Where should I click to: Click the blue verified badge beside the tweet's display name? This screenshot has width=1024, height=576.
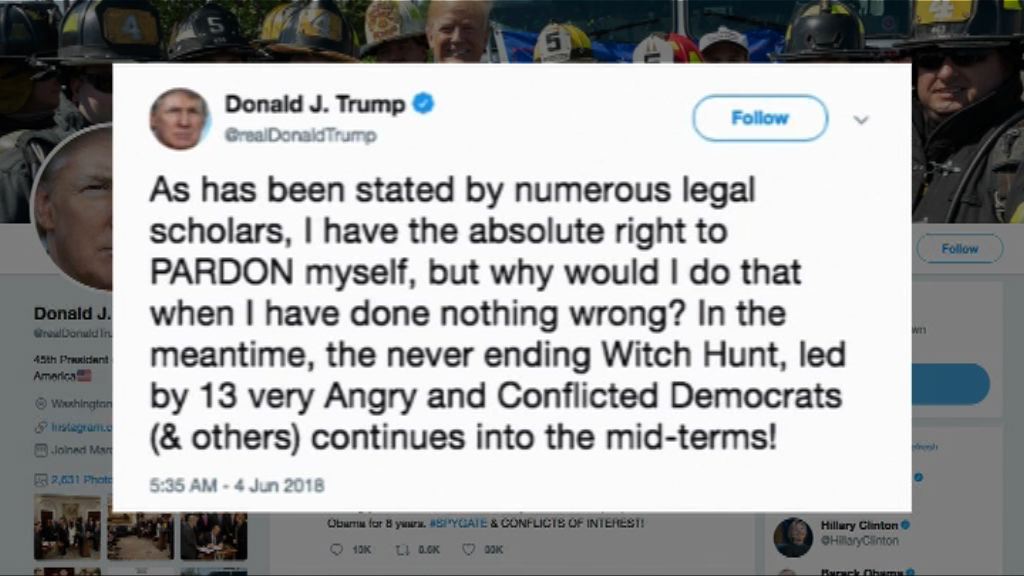tap(423, 104)
